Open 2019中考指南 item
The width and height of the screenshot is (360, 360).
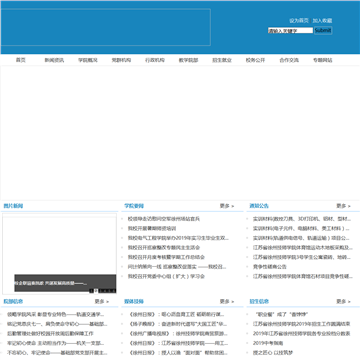point(268,343)
